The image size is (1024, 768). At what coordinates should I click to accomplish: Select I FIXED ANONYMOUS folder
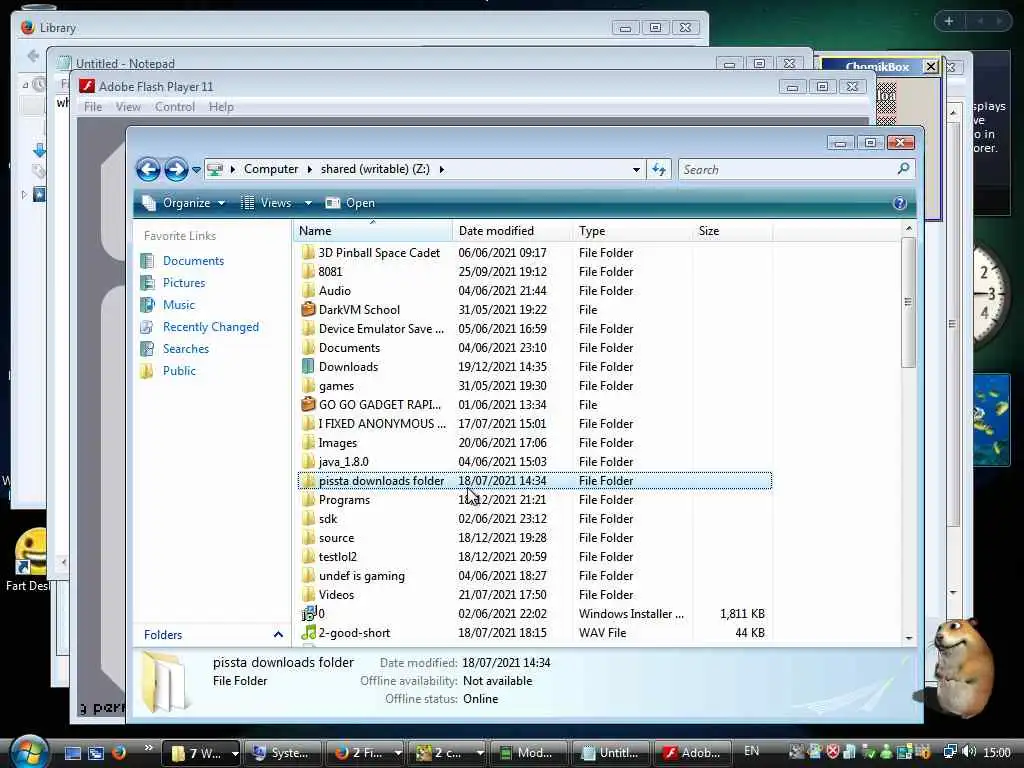coord(382,423)
